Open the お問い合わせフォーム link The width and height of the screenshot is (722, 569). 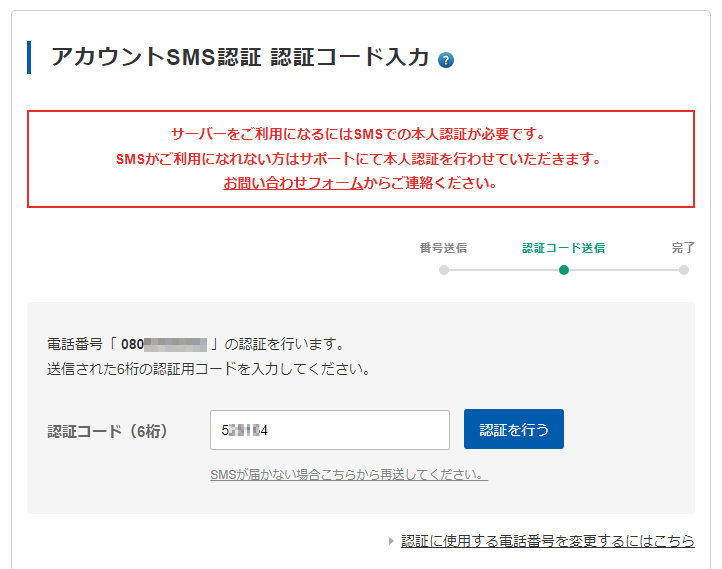292,184
